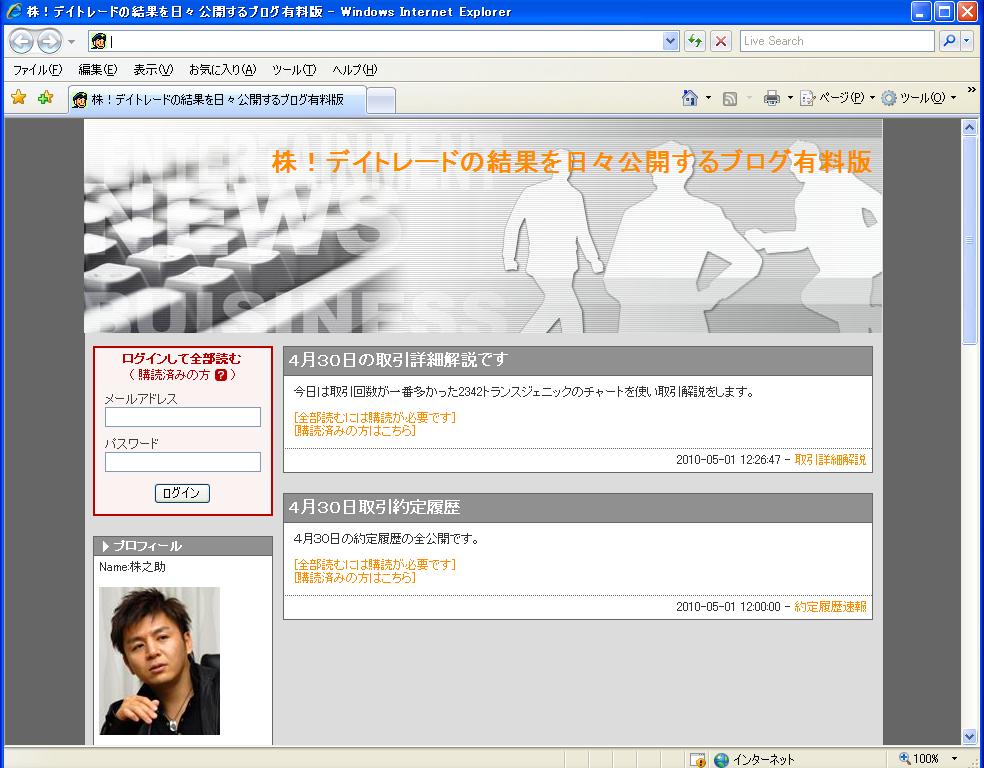Click the ログイン button
This screenshot has height=768, width=984.
coord(182,493)
